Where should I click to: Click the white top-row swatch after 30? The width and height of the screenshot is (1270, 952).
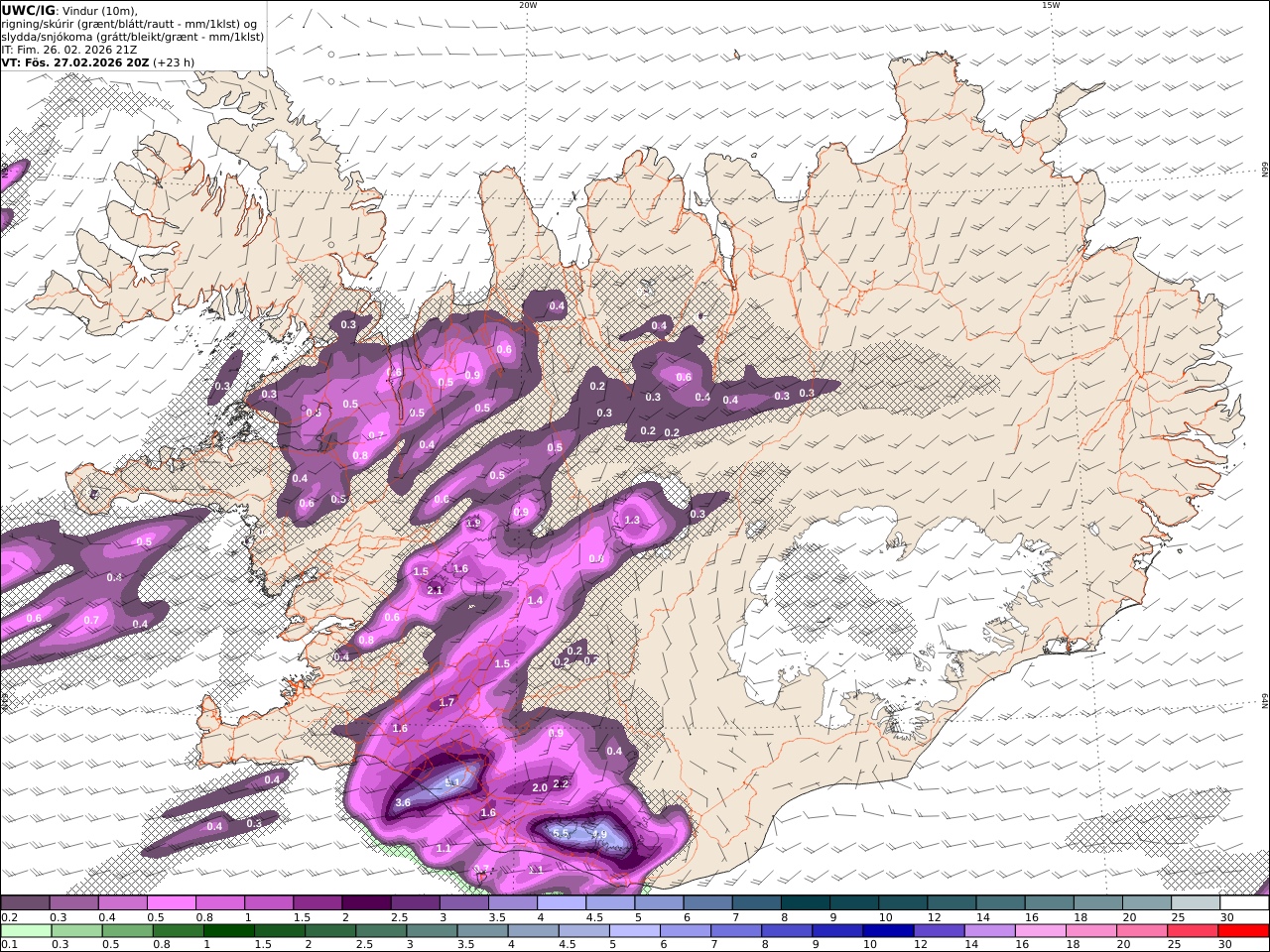(x=1243, y=903)
